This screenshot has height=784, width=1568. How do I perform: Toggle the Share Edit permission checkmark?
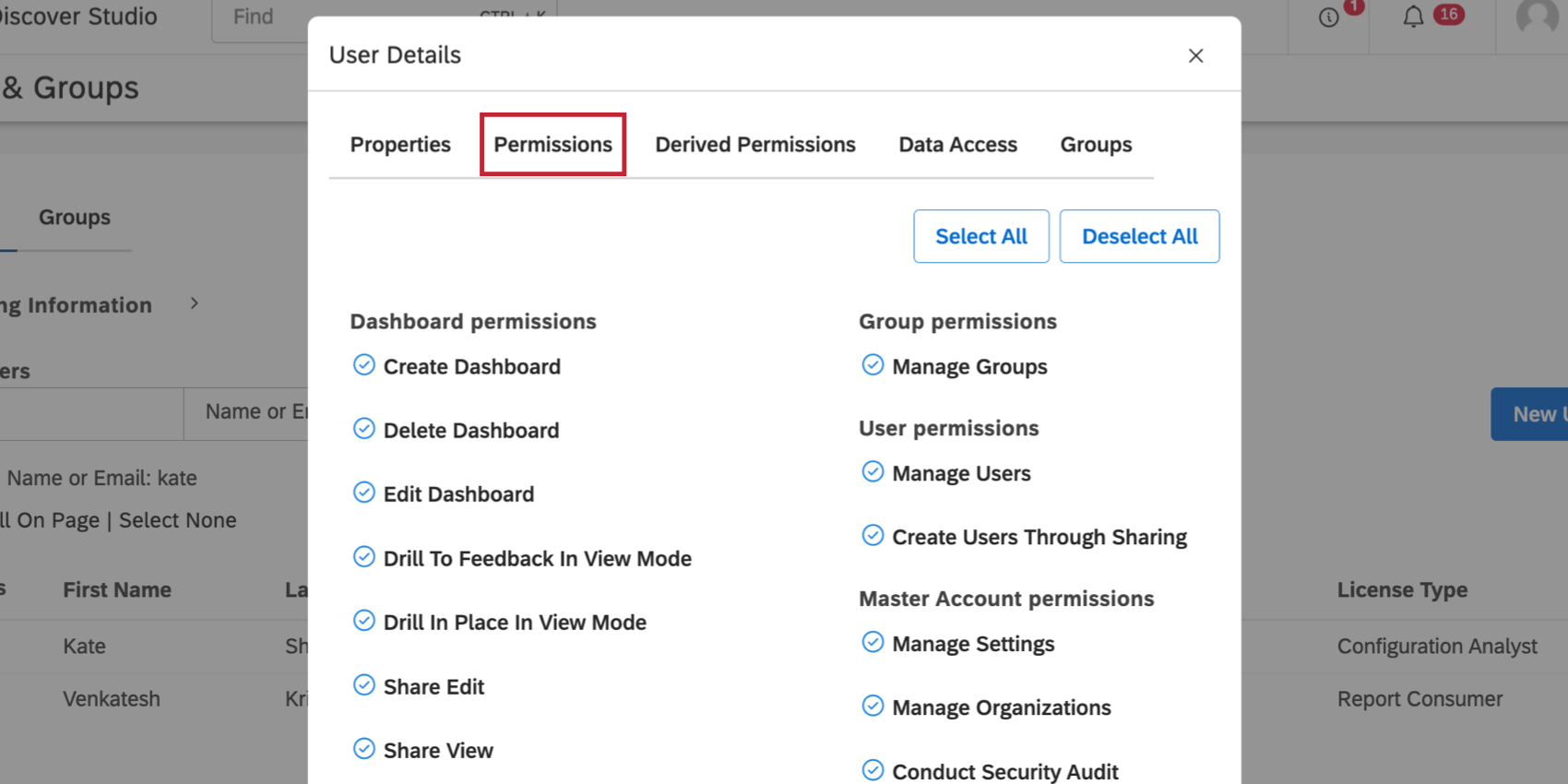click(364, 685)
